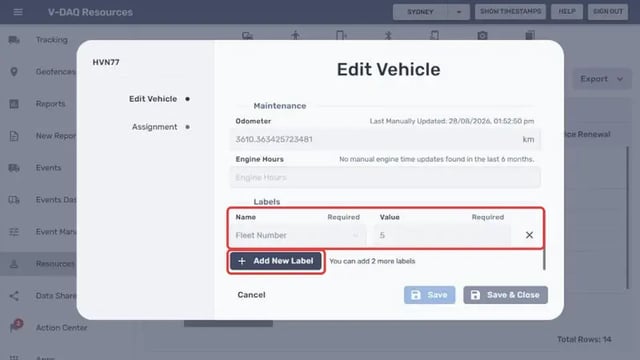The image size is (640, 360).
Task: Click Cancel in Edit Vehicle dialog
Action: (x=251, y=295)
